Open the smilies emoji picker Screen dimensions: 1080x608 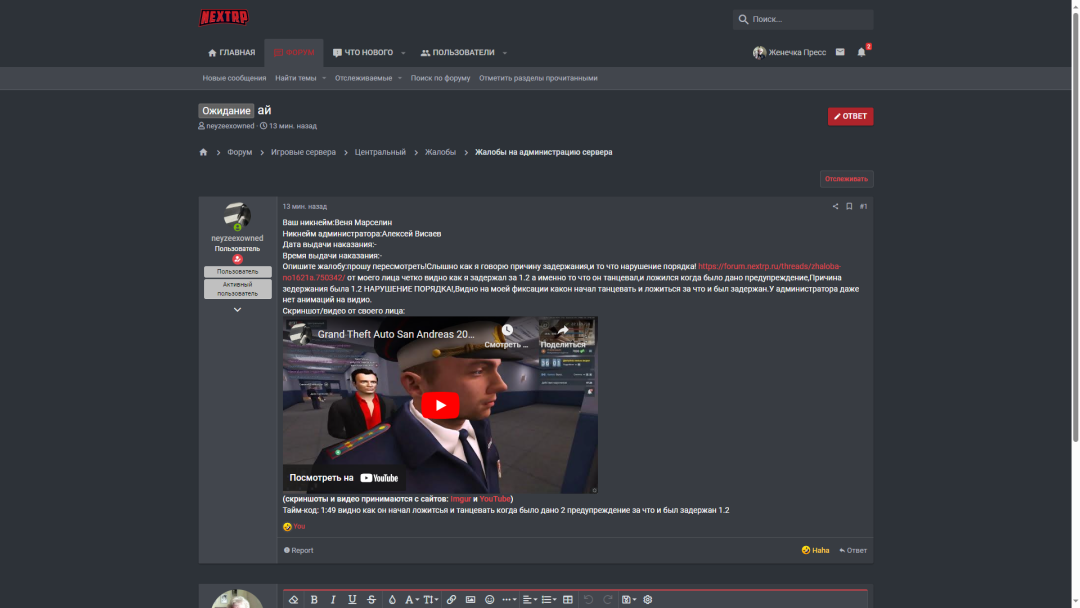490,600
